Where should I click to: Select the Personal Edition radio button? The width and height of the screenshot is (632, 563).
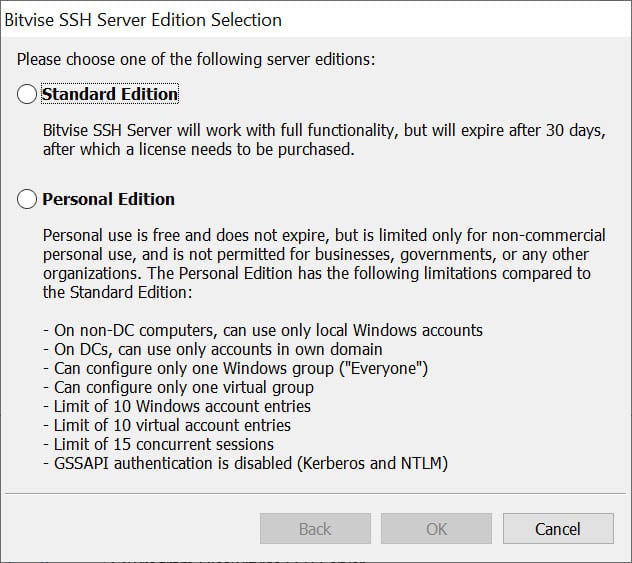click(x=27, y=199)
